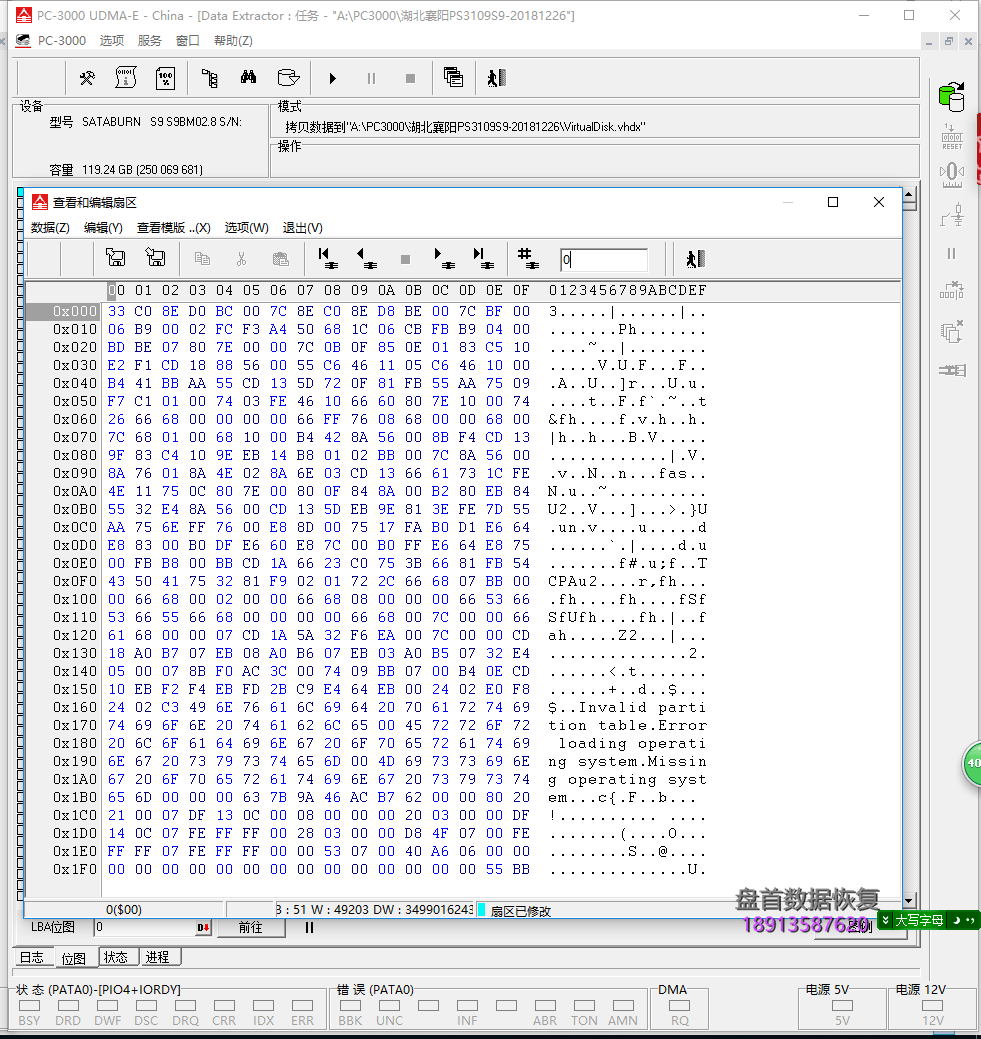The image size is (981, 1039).
Task: Click the side panel pause icon
Action: pyautogui.click(x=952, y=253)
